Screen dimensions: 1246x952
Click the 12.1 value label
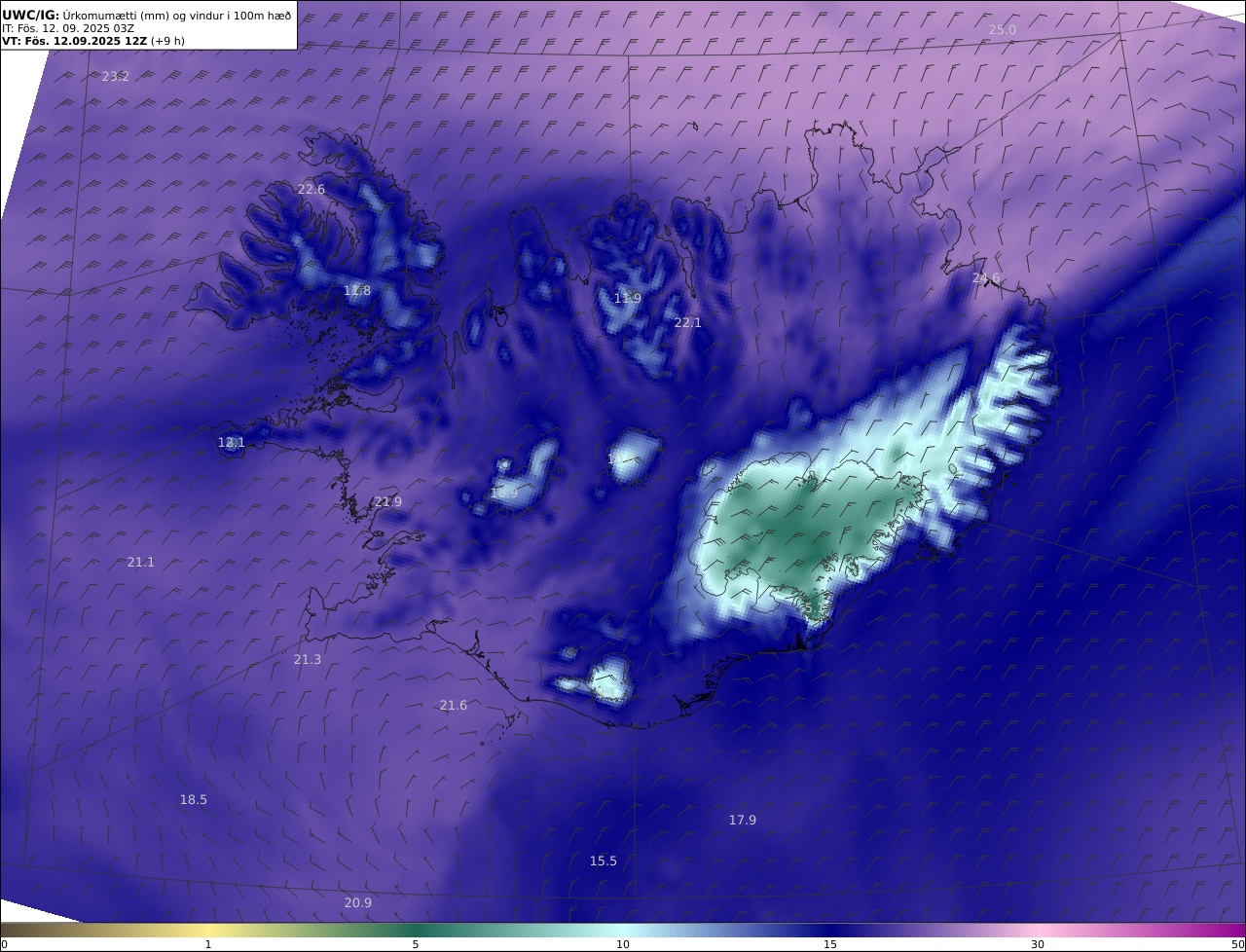pyautogui.click(x=232, y=442)
